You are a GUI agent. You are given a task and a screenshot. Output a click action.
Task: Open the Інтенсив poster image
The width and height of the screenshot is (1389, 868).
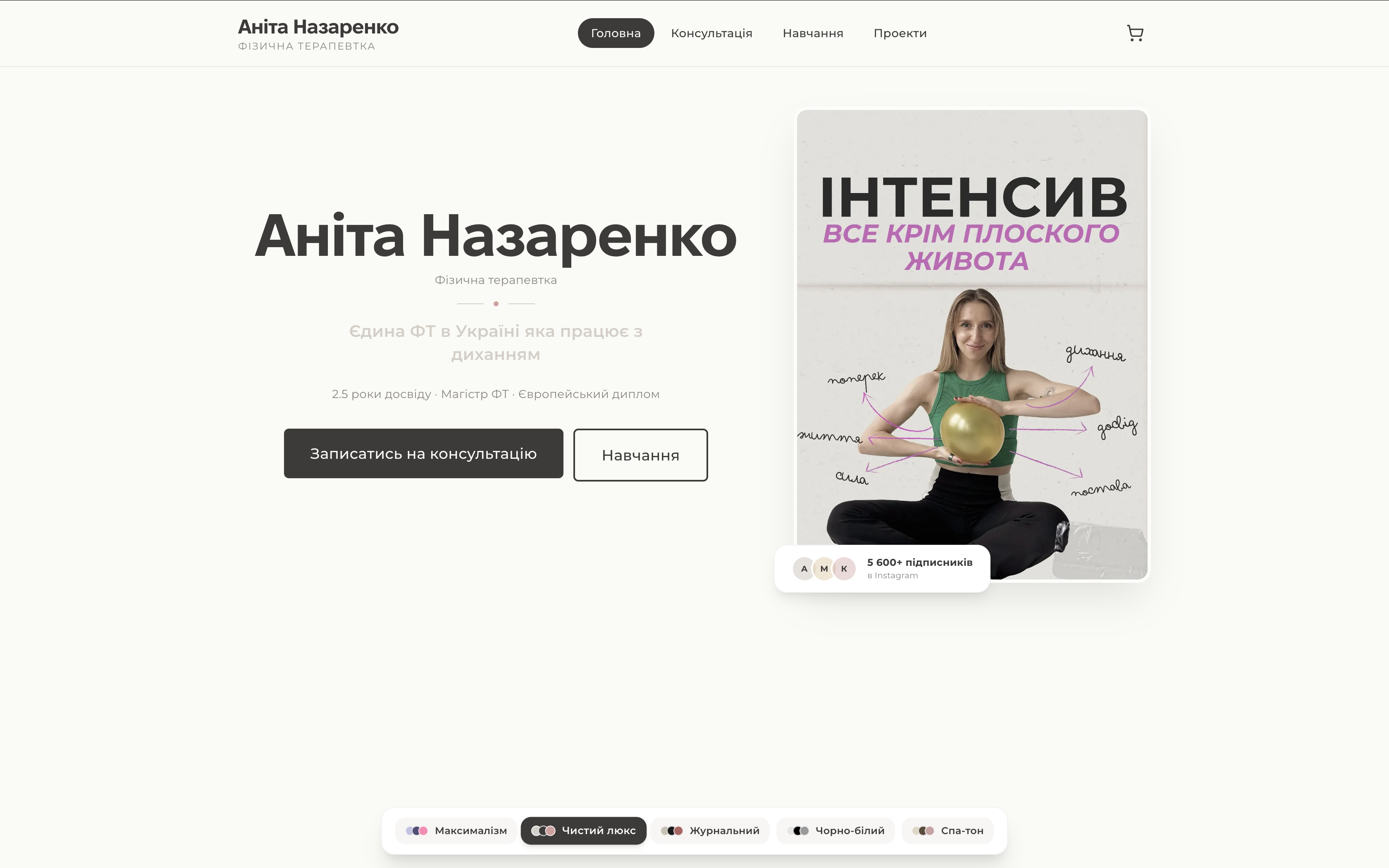972,344
